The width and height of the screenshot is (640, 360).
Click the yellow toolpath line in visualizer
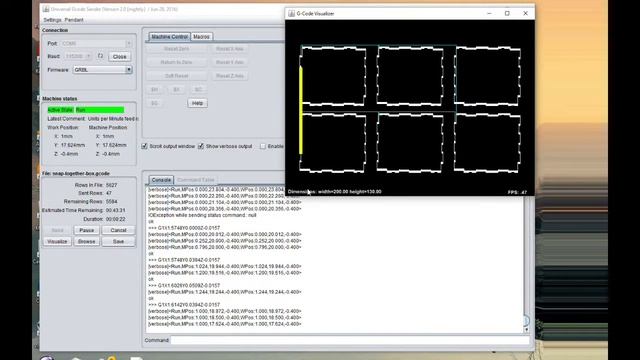coord(301,110)
